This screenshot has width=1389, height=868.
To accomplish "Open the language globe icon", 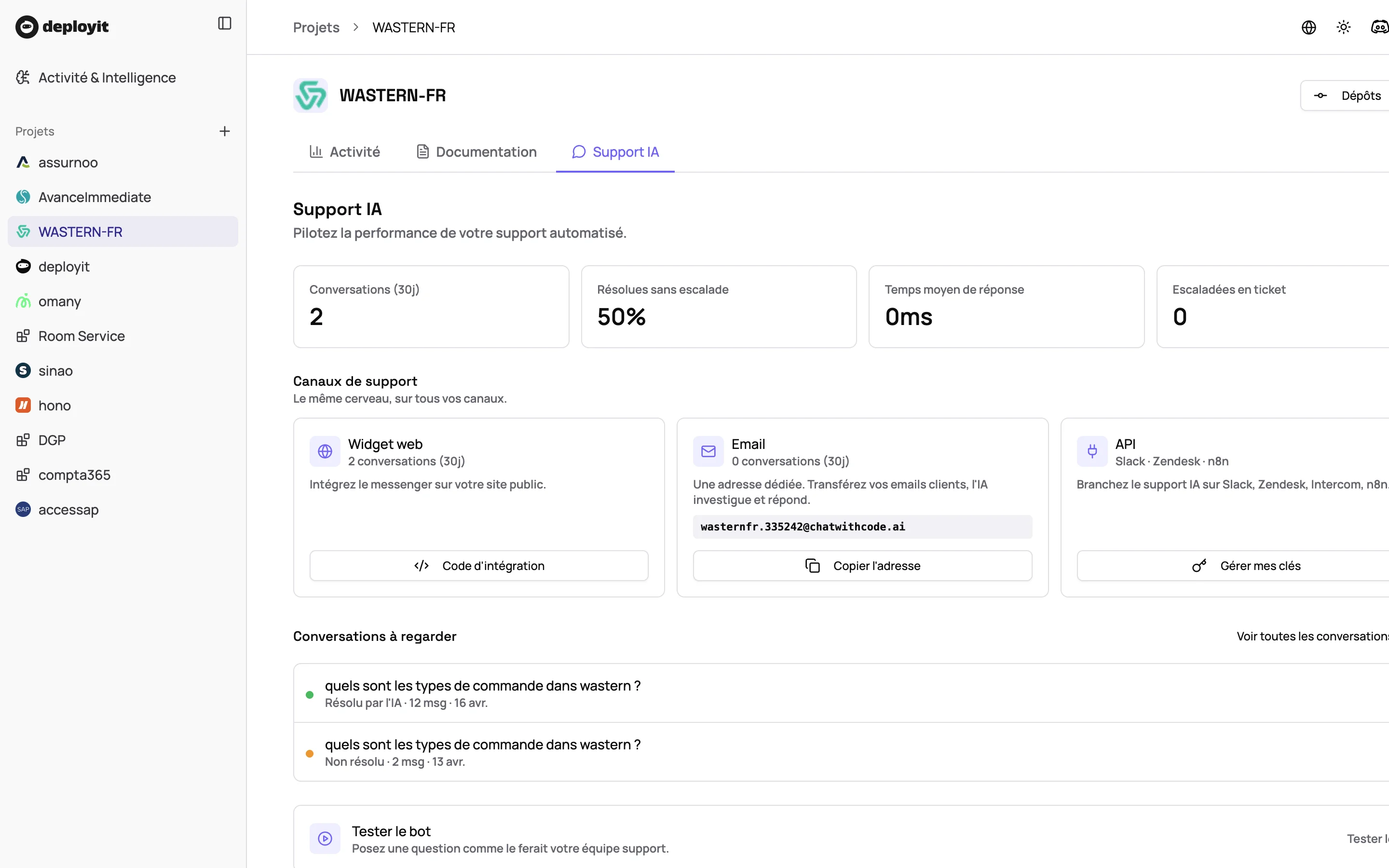I will click(x=1309, y=27).
